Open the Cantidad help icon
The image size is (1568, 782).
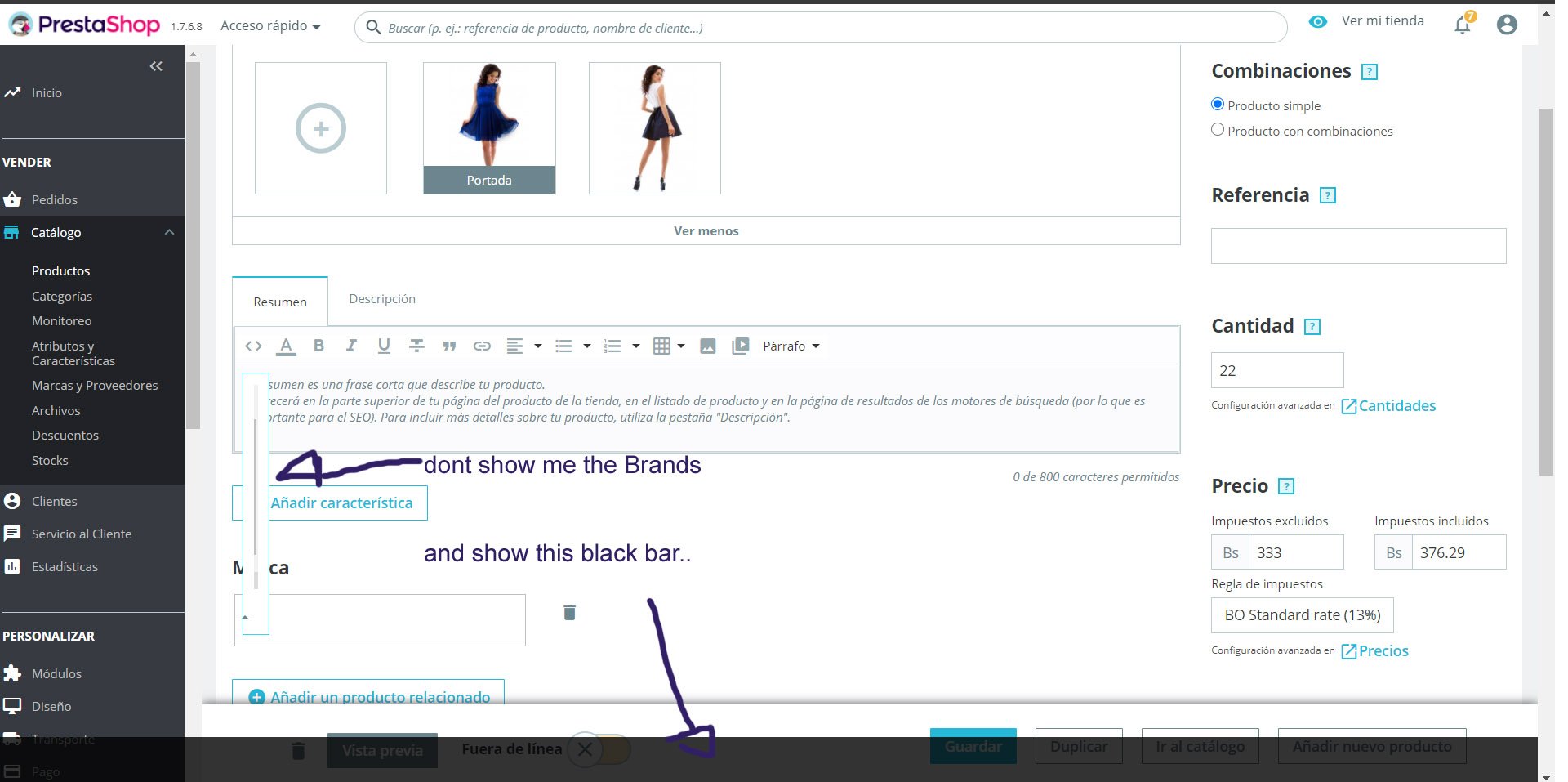pos(1312,327)
